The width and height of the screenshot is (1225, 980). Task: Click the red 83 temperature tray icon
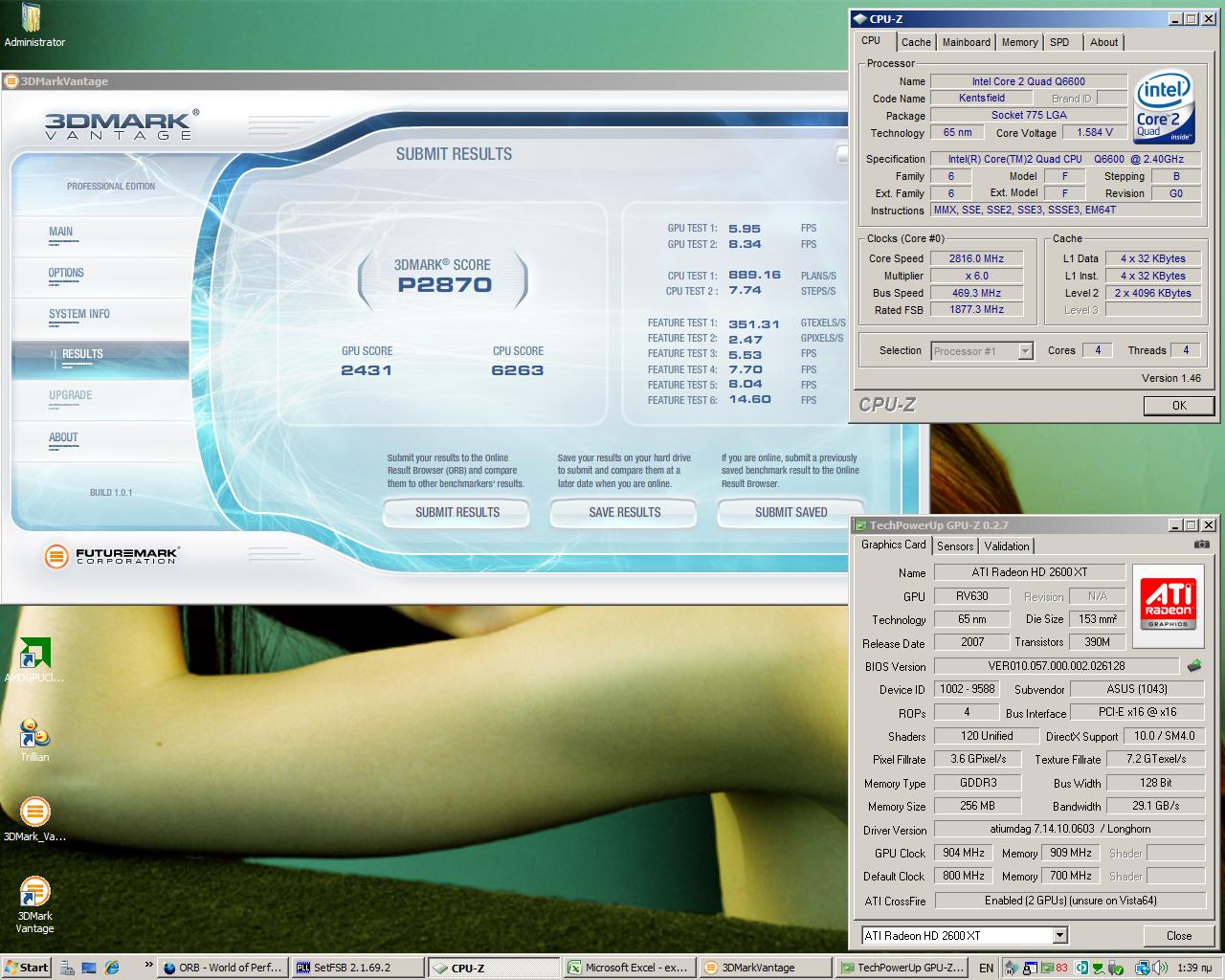1060,968
